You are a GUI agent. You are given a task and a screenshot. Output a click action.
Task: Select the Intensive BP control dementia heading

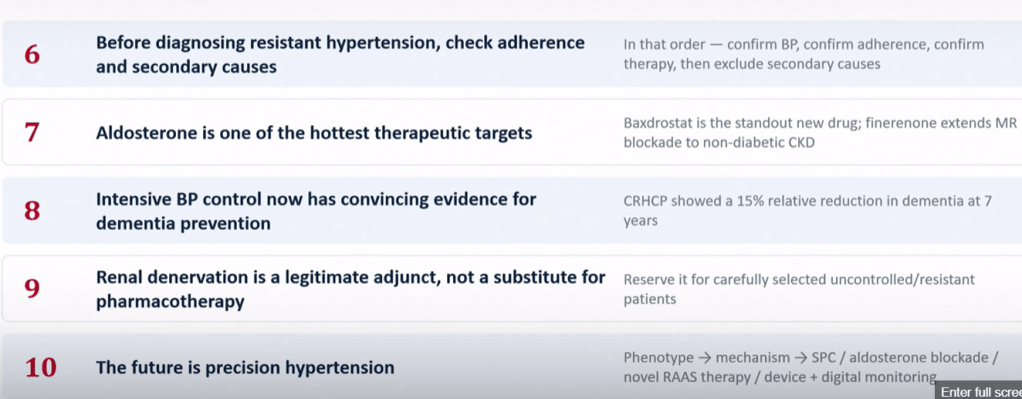tap(316, 211)
